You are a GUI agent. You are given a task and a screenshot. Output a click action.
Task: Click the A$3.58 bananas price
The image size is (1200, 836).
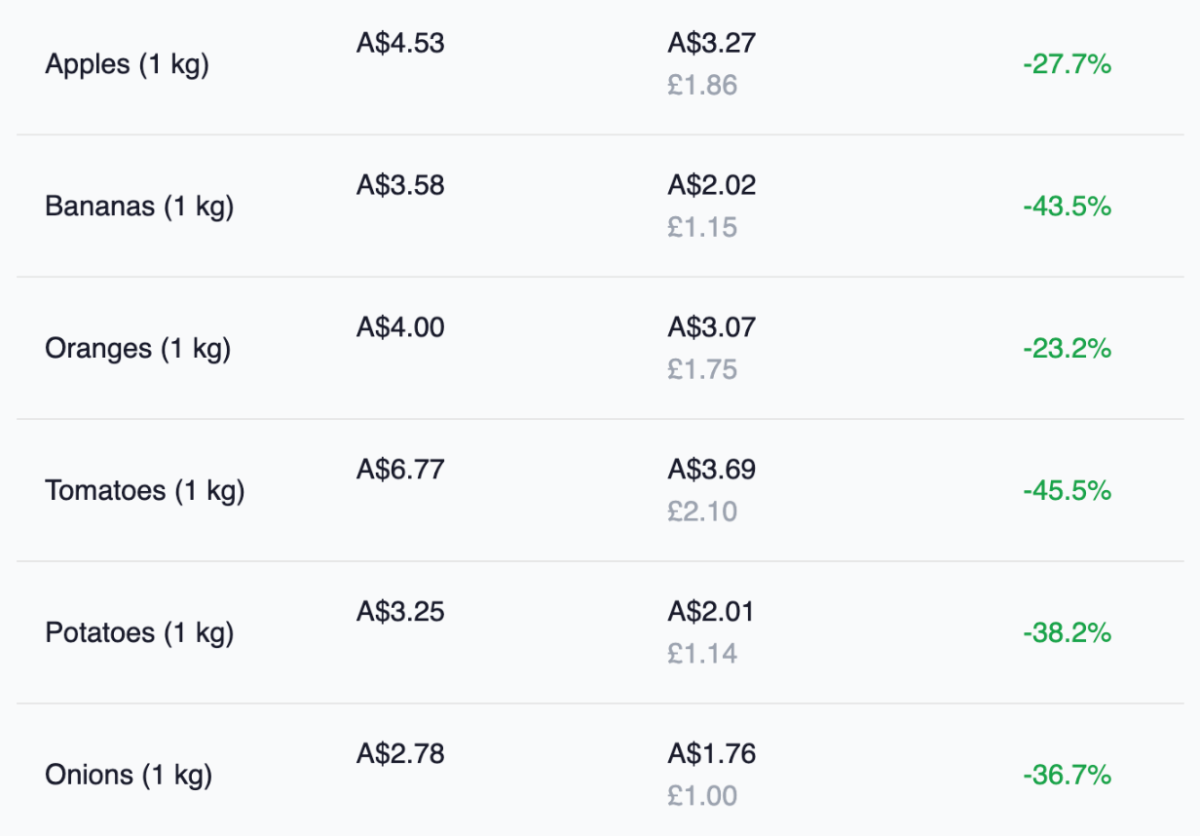point(400,185)
